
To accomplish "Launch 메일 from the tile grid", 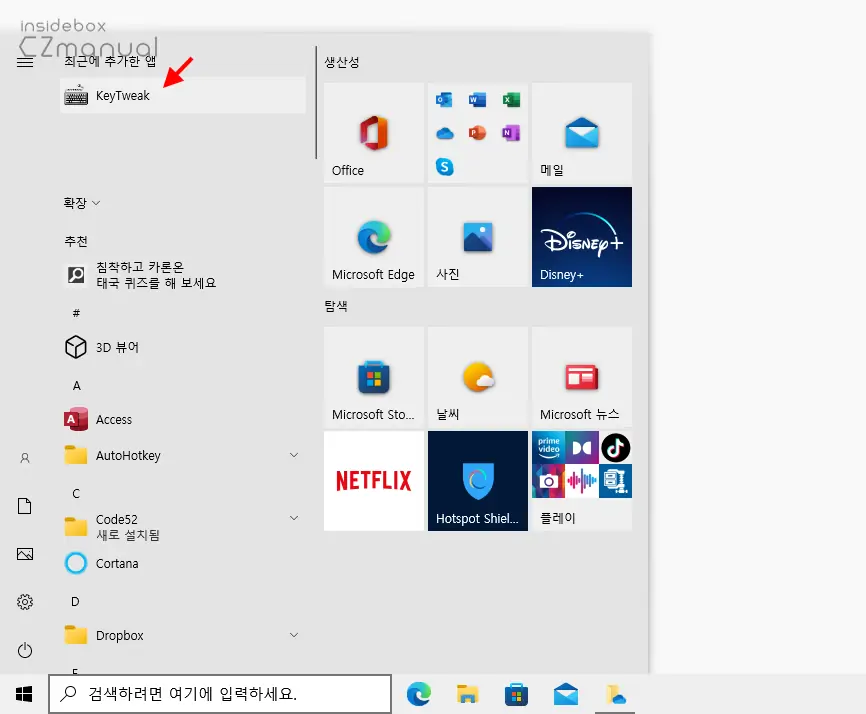I will pos(581,133).
